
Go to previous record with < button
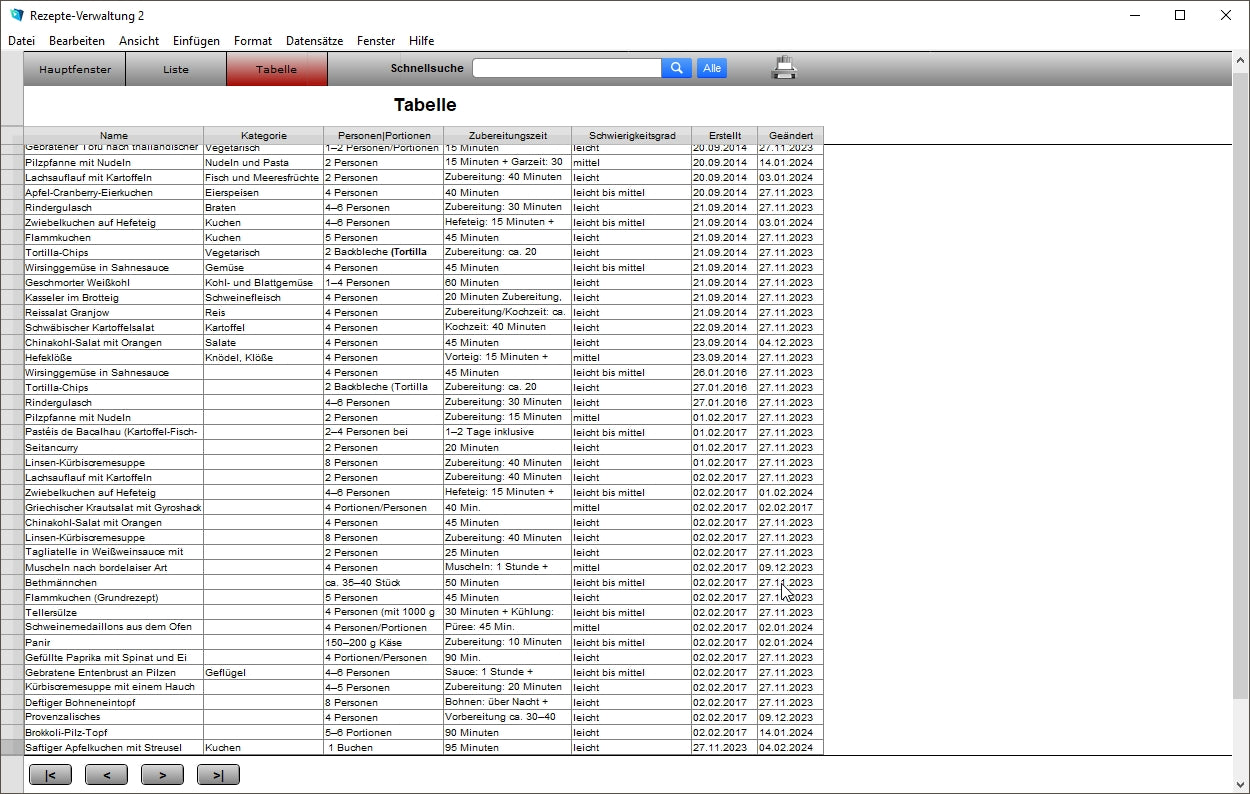point(106,774)
